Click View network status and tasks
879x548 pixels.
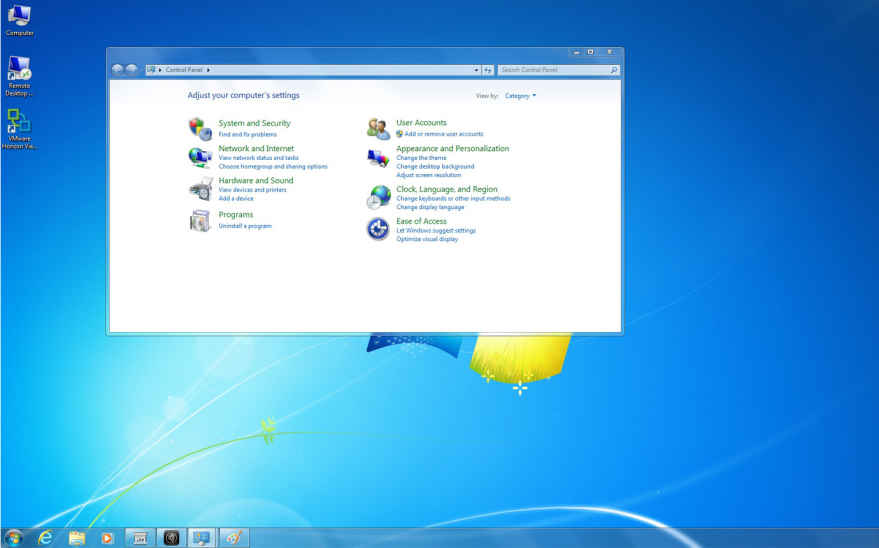point(258,158)
